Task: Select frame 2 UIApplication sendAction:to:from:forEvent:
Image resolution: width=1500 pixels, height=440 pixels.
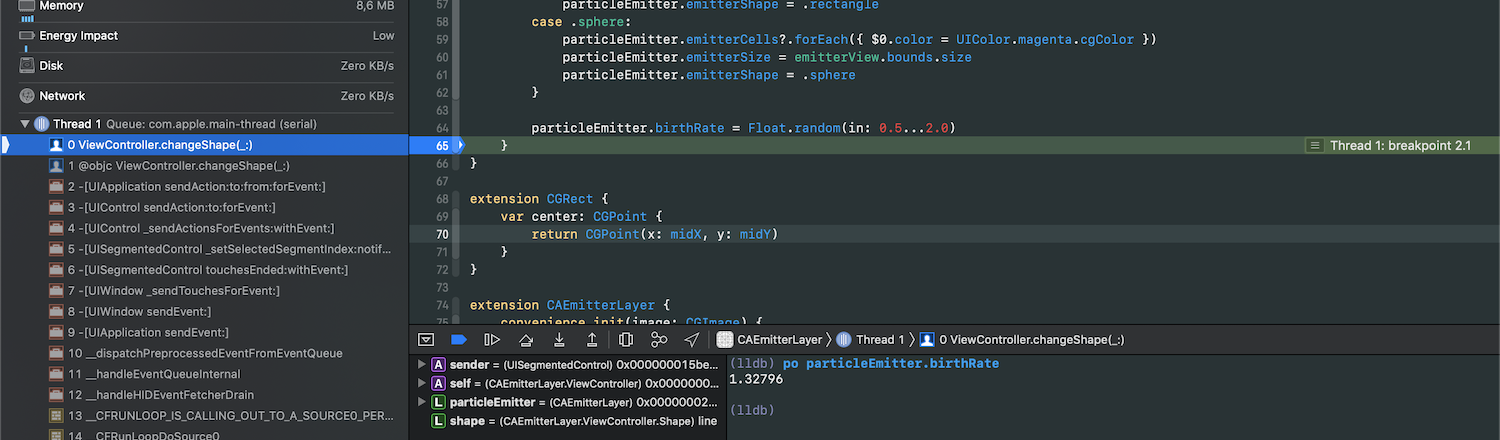Action: point(204,187)
